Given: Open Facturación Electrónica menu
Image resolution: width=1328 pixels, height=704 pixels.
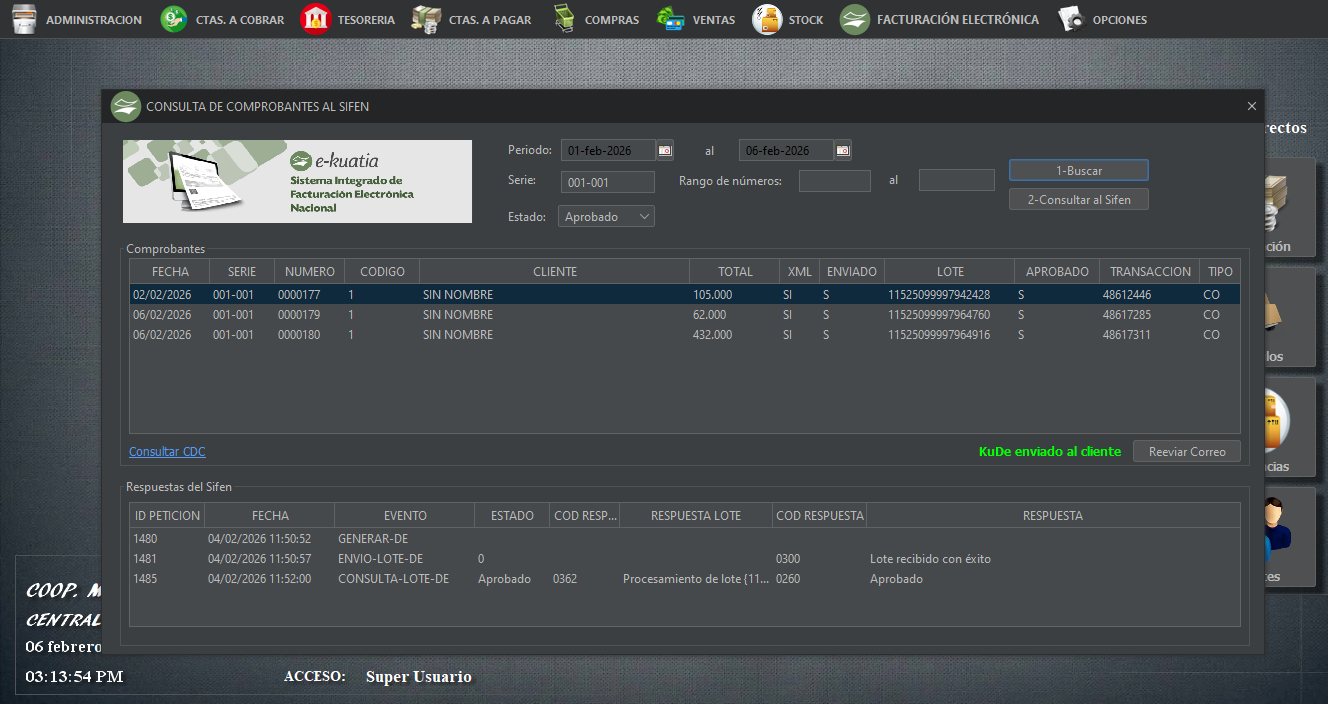Looking at the screenshot, I should 855,19.
